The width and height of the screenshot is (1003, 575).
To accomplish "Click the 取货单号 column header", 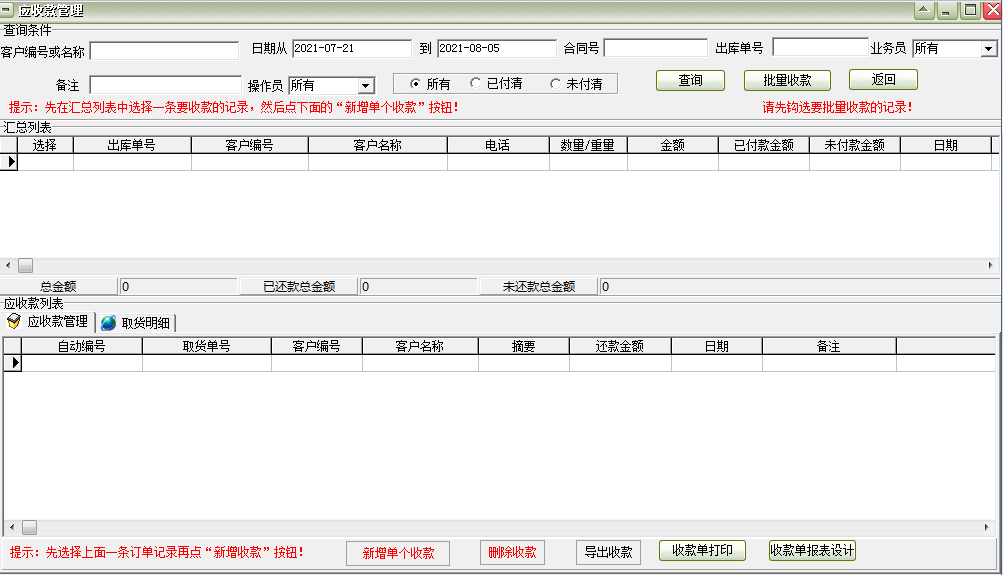I will coord(207,346).
